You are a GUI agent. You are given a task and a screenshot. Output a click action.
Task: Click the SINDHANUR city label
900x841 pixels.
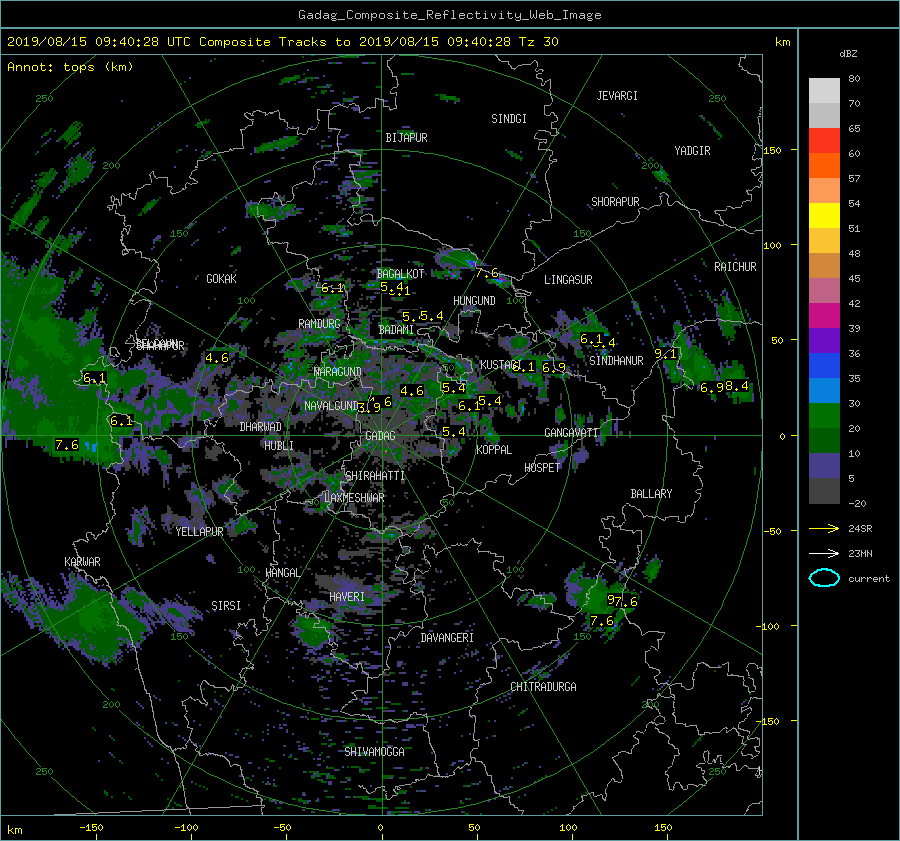(x=616, y=361)
